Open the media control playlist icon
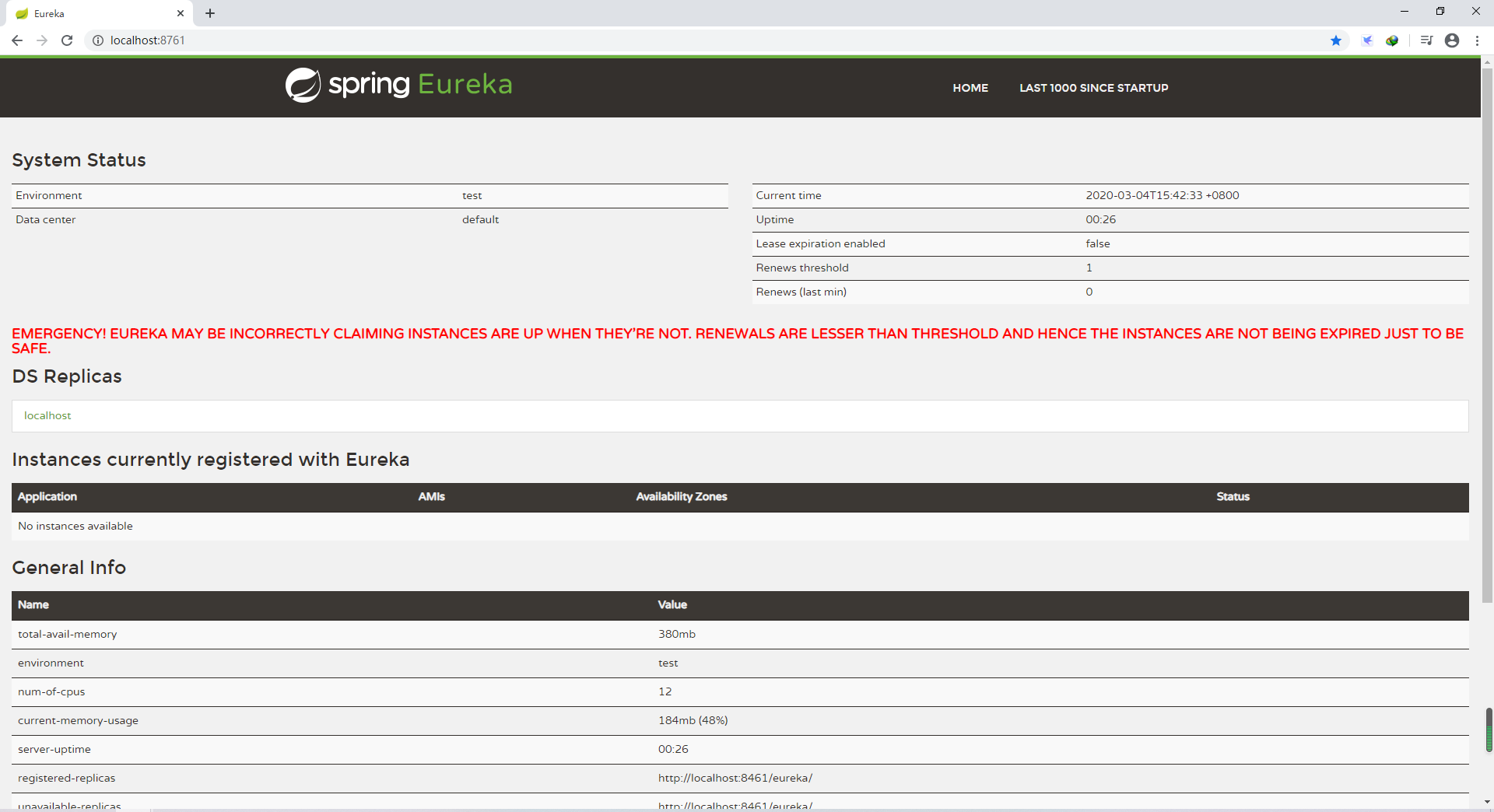The height and width of the screenshot is (812, 1494). coord(1426,40)
